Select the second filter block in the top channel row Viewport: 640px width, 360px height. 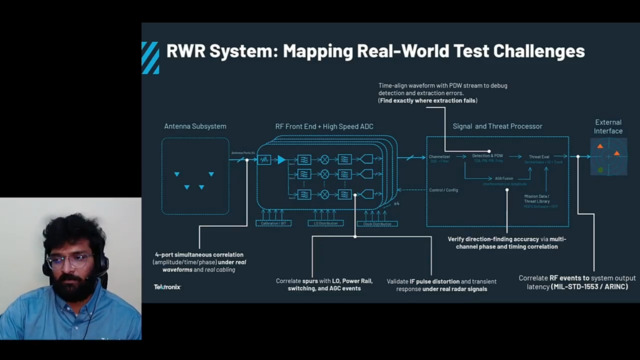(x=344, y=160)
